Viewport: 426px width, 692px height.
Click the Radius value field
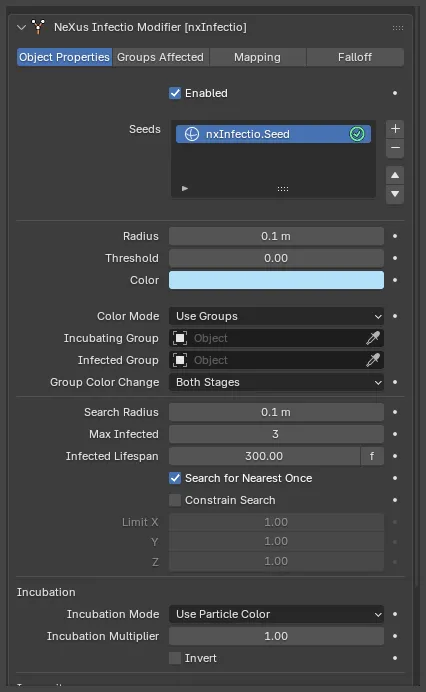pos(276,237)
